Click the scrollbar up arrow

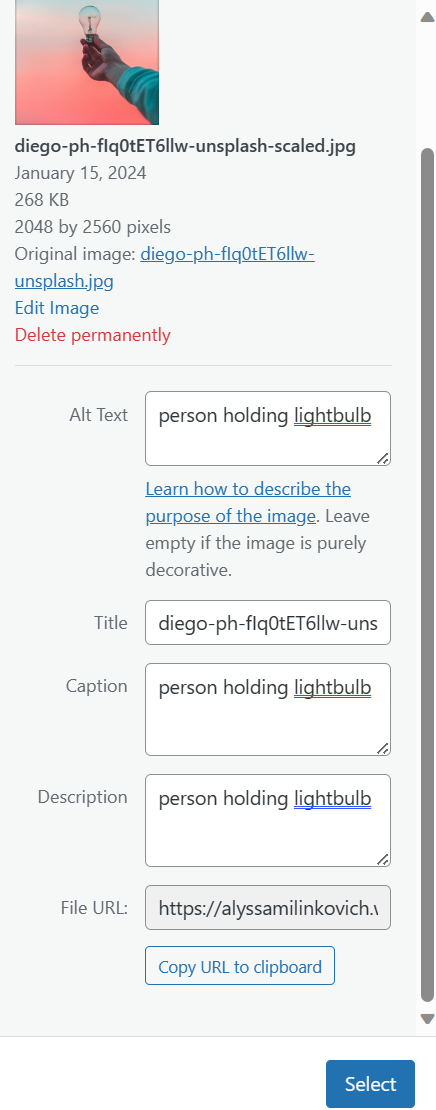(x=428, y=18)
